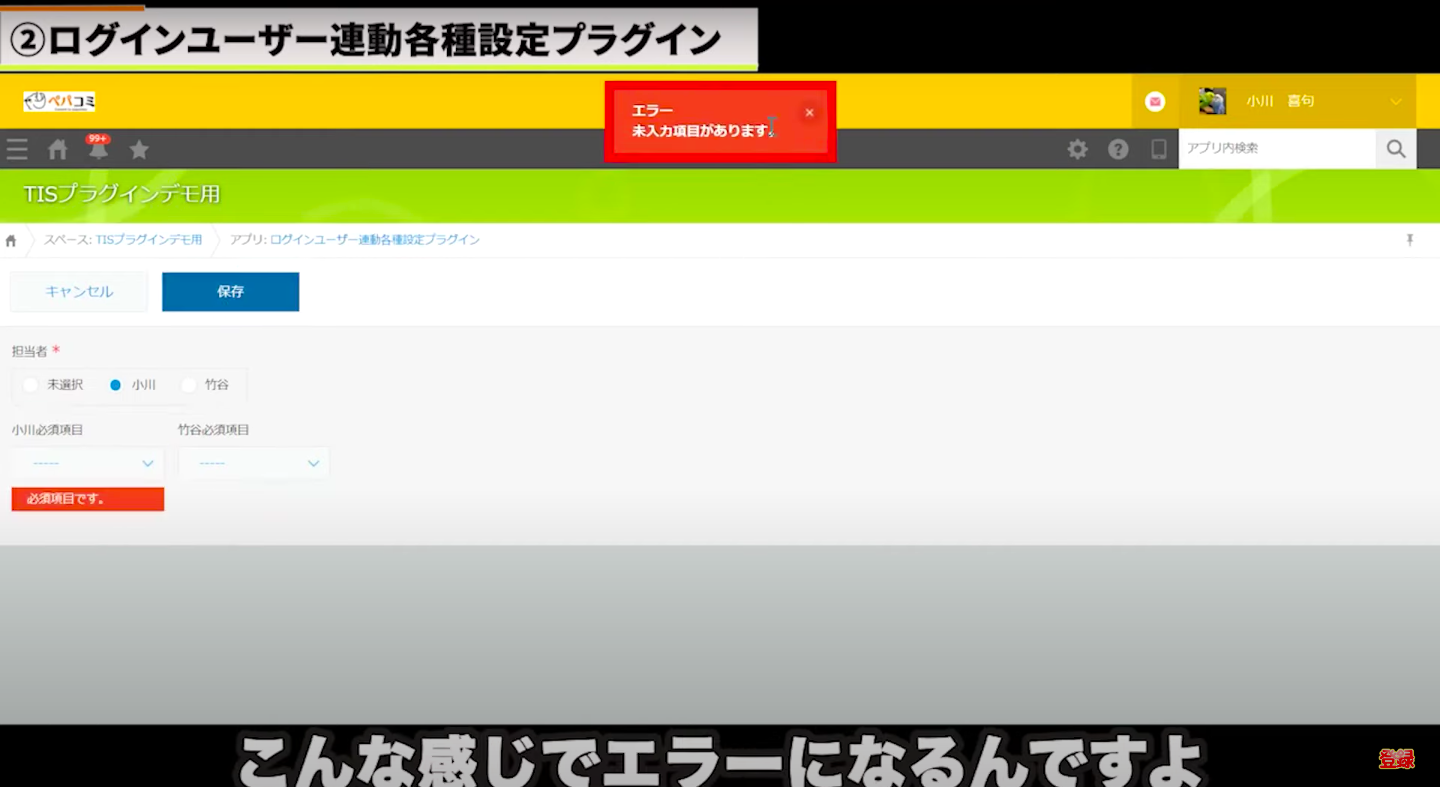The width and height of the screenshot is (1440, 787).
Task: Go to the portal home icon
Action: [58, 150]
